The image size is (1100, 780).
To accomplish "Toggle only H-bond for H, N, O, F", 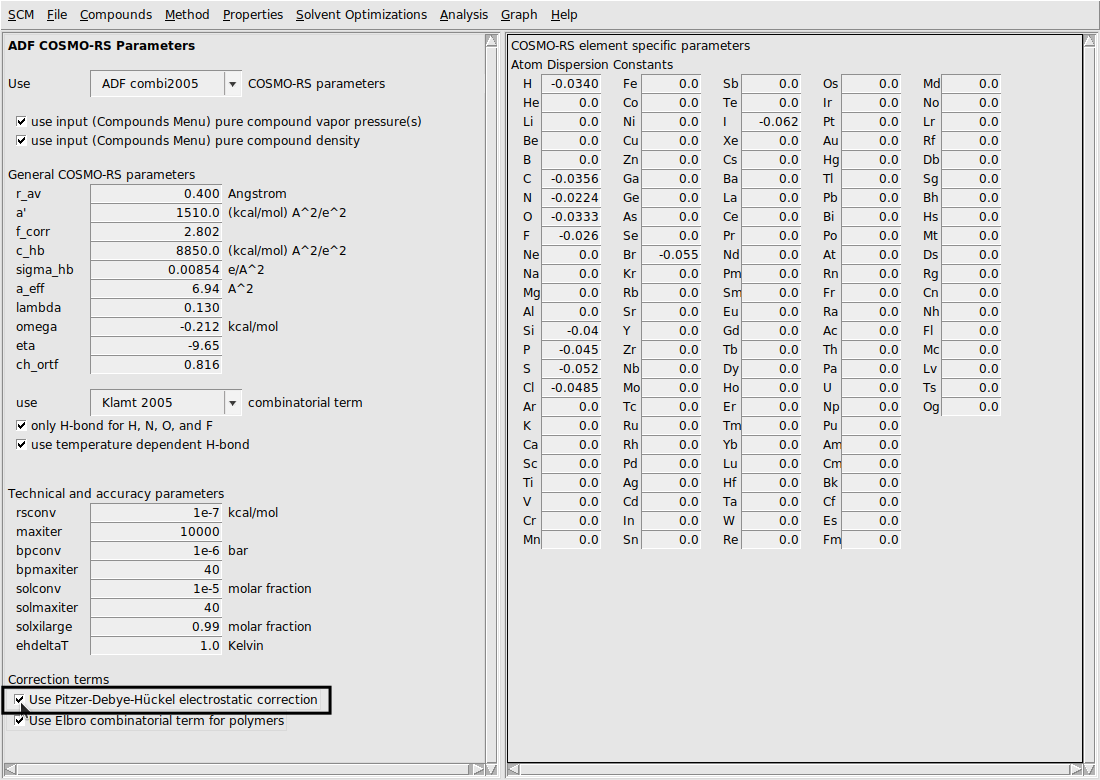I will 21,426.
